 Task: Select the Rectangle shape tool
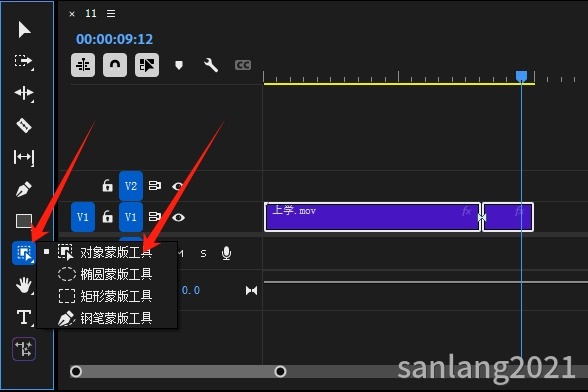(24, 221)
